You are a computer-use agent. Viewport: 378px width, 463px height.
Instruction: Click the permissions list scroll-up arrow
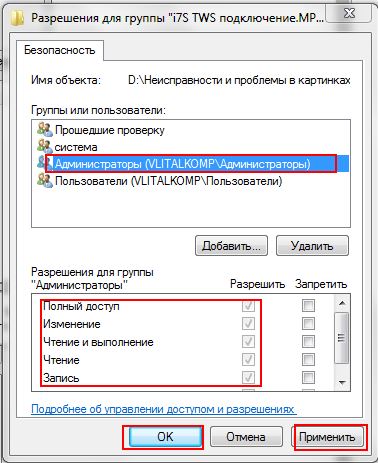tap(342, 303)
